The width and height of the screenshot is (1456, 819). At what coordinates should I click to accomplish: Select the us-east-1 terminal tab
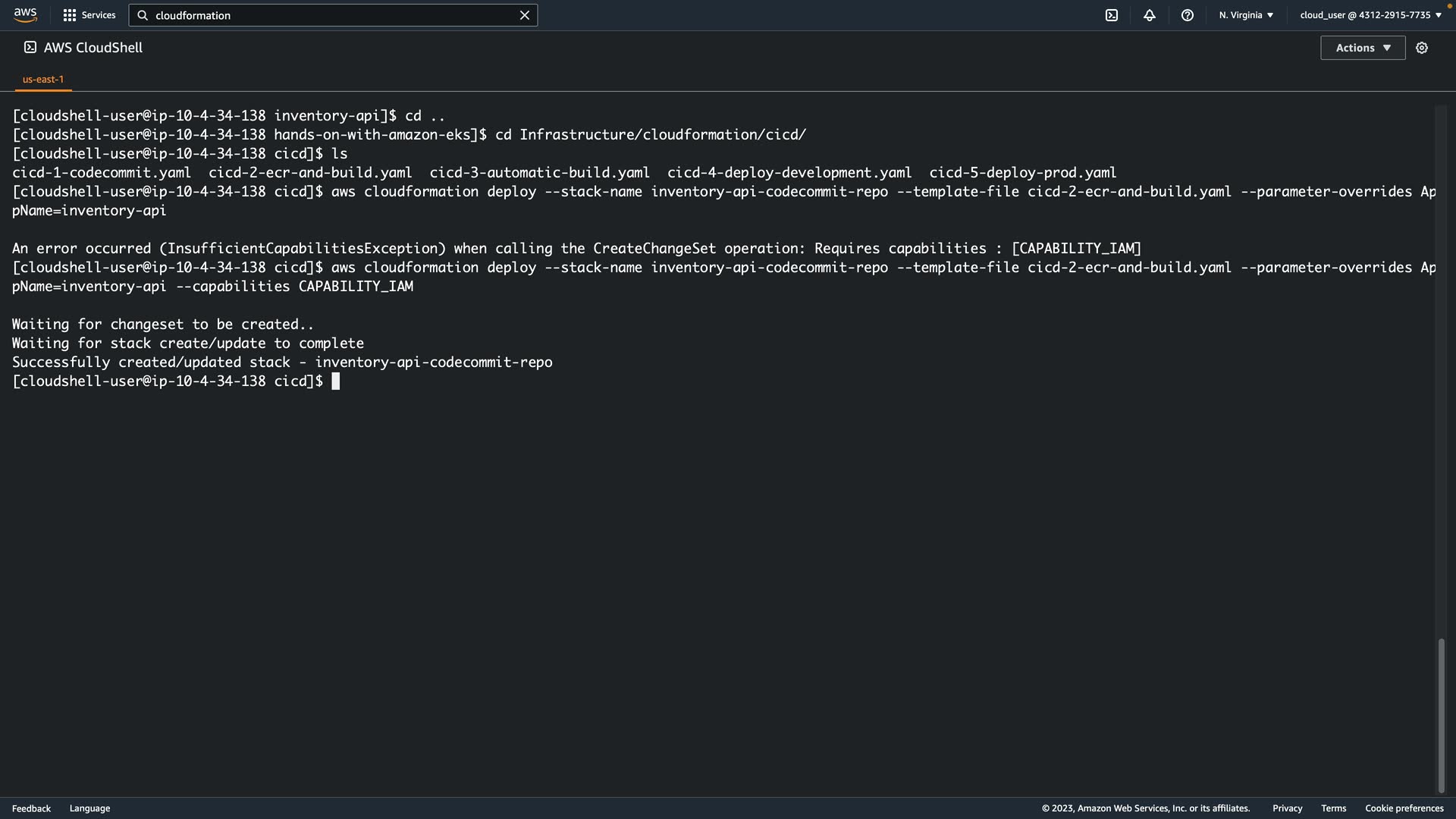click(43, 79)
